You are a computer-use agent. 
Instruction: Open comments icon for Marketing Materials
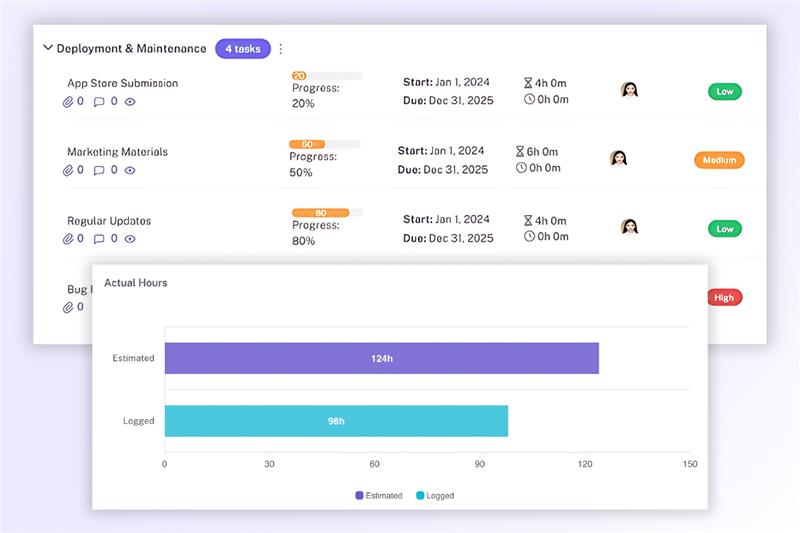click(x=99, y=170)
